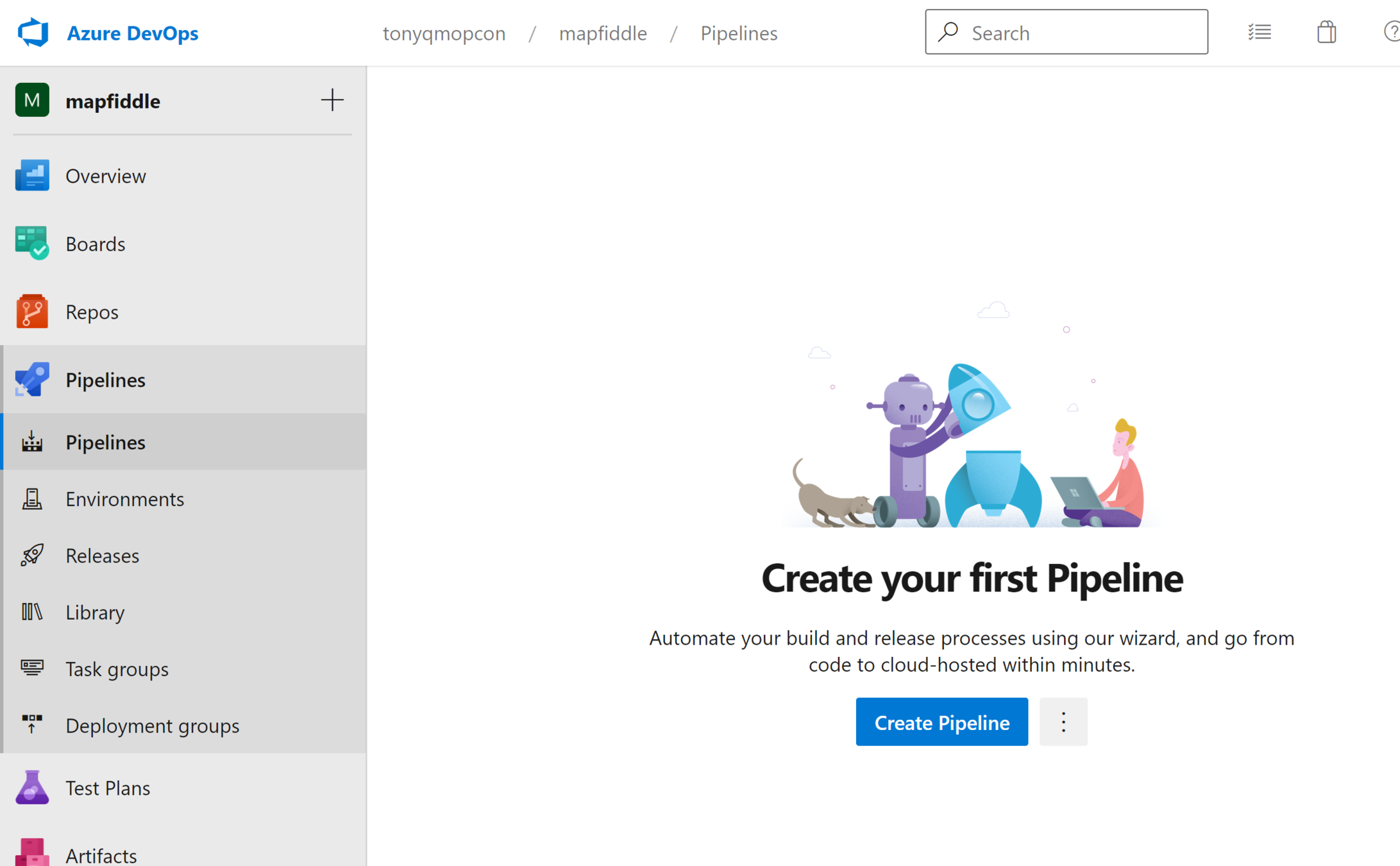Click the tonyqmopcon breadcrumb link

tap(444, 33)
